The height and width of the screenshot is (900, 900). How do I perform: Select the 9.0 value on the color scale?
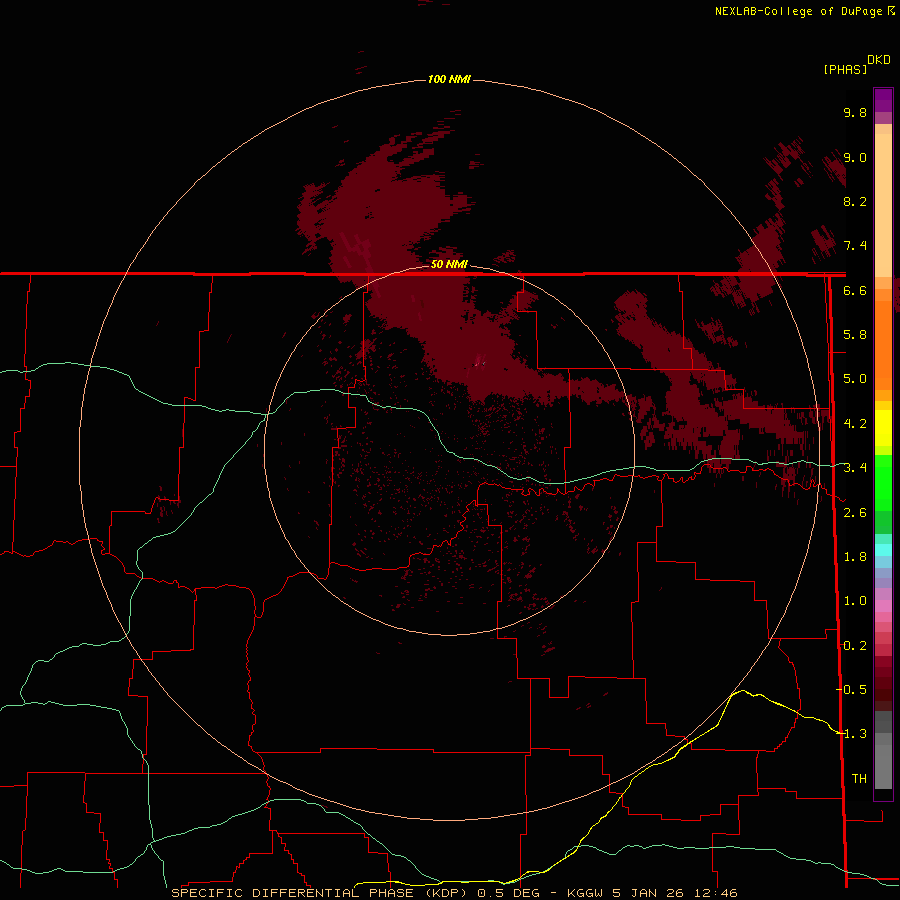coord(855,157)
